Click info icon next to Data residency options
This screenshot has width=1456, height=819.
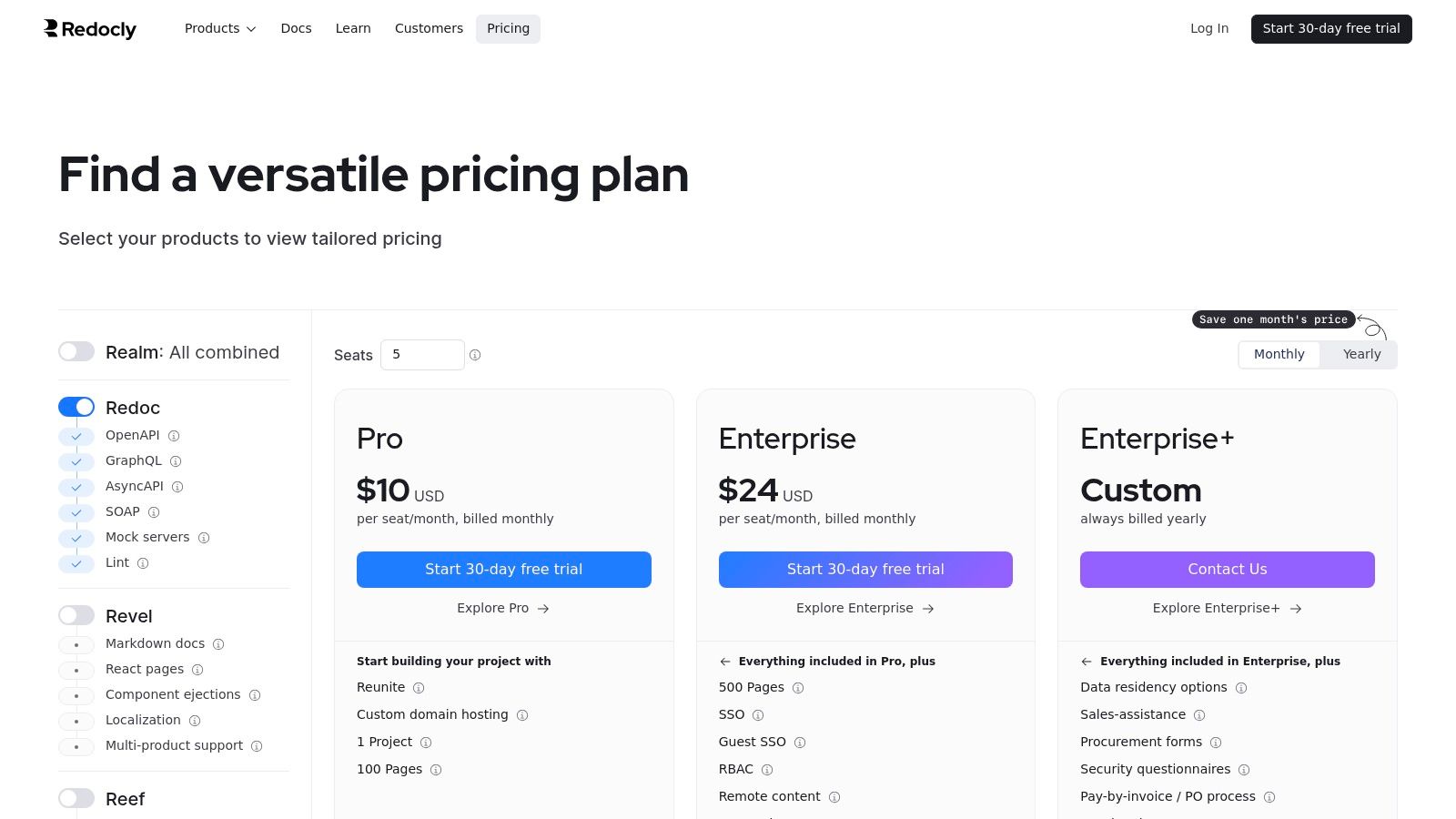tap(1241, 688)
